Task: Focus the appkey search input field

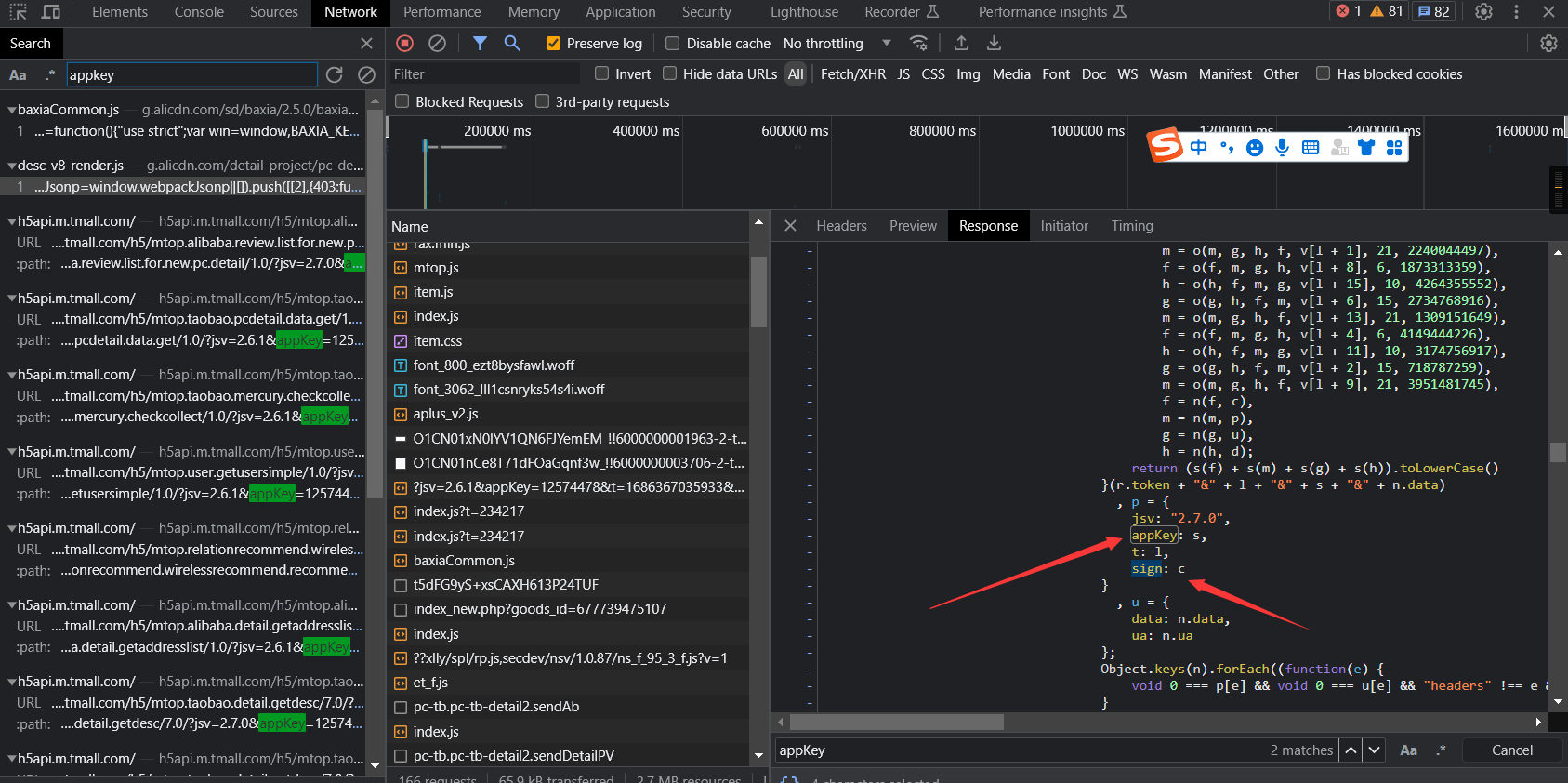Action: 191,75
